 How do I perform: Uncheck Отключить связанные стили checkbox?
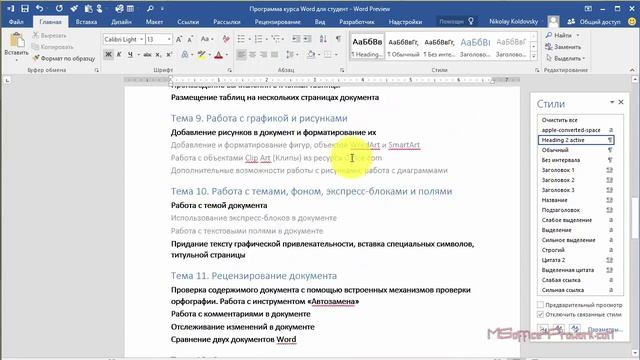coord(540,315)
